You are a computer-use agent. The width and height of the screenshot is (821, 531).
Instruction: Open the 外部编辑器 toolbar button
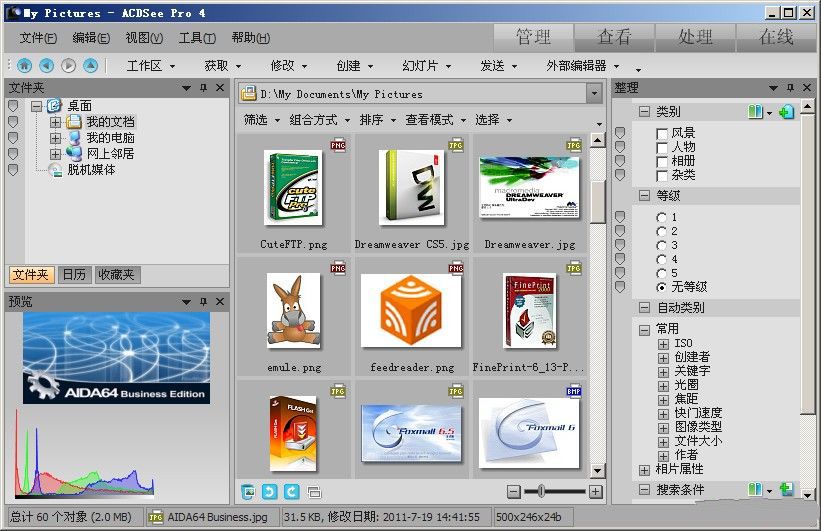[x=582, y=66]
